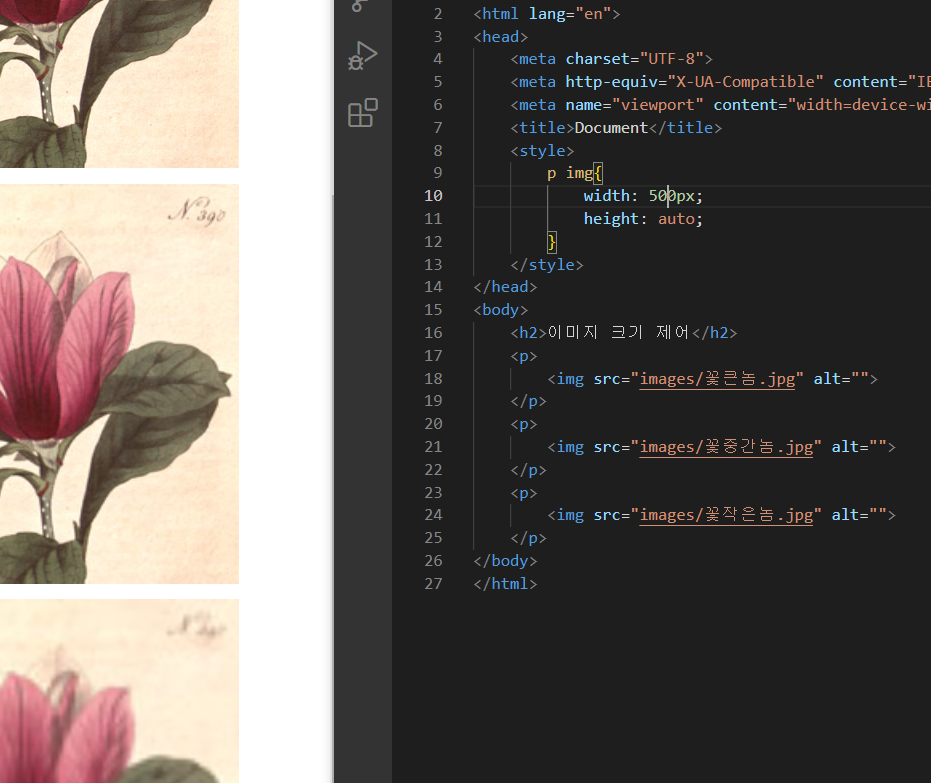Click the opening '<style>' tag
931x783 pixels.
[x=542, y=151]
